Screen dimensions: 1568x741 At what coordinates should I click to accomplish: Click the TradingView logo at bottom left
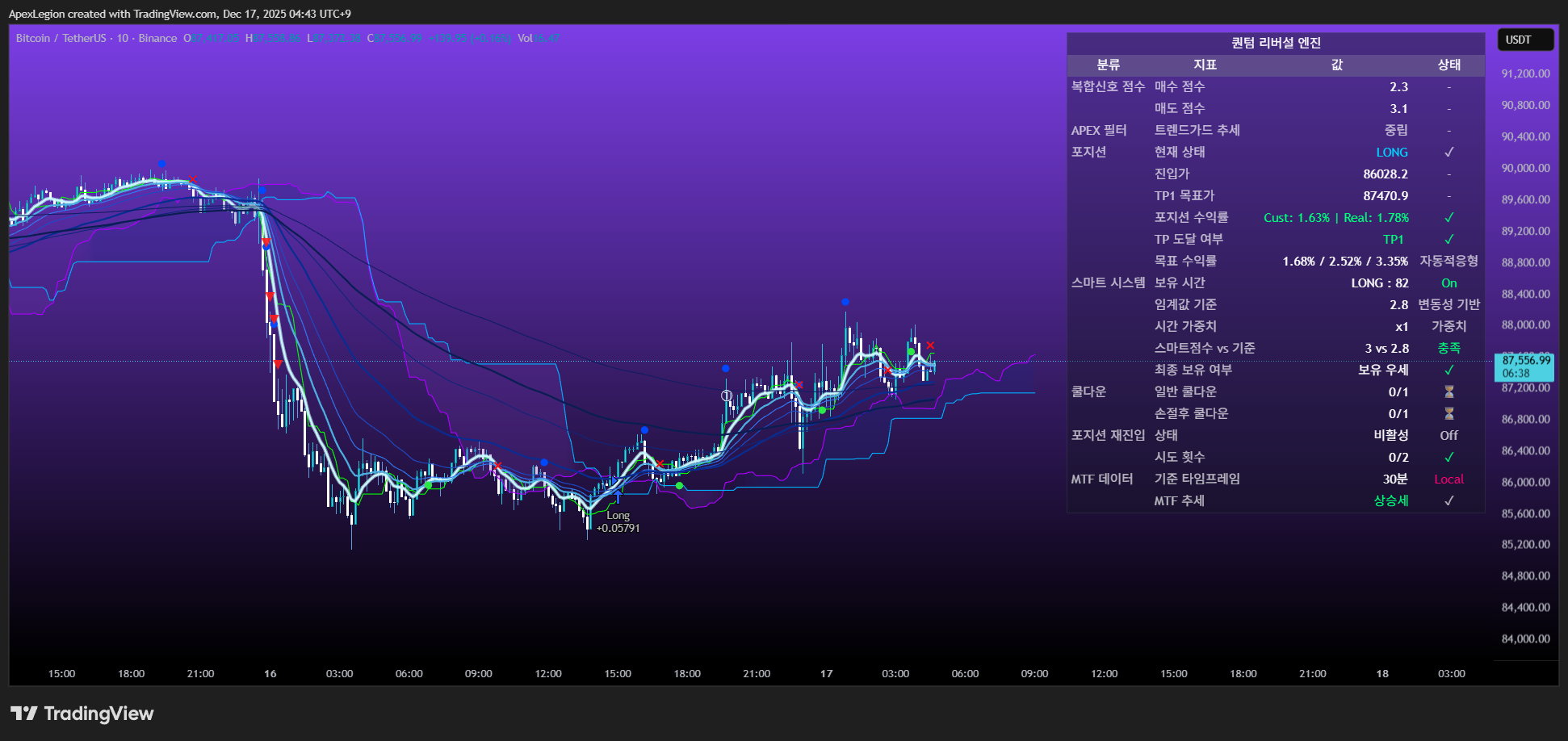click(82, 714)
